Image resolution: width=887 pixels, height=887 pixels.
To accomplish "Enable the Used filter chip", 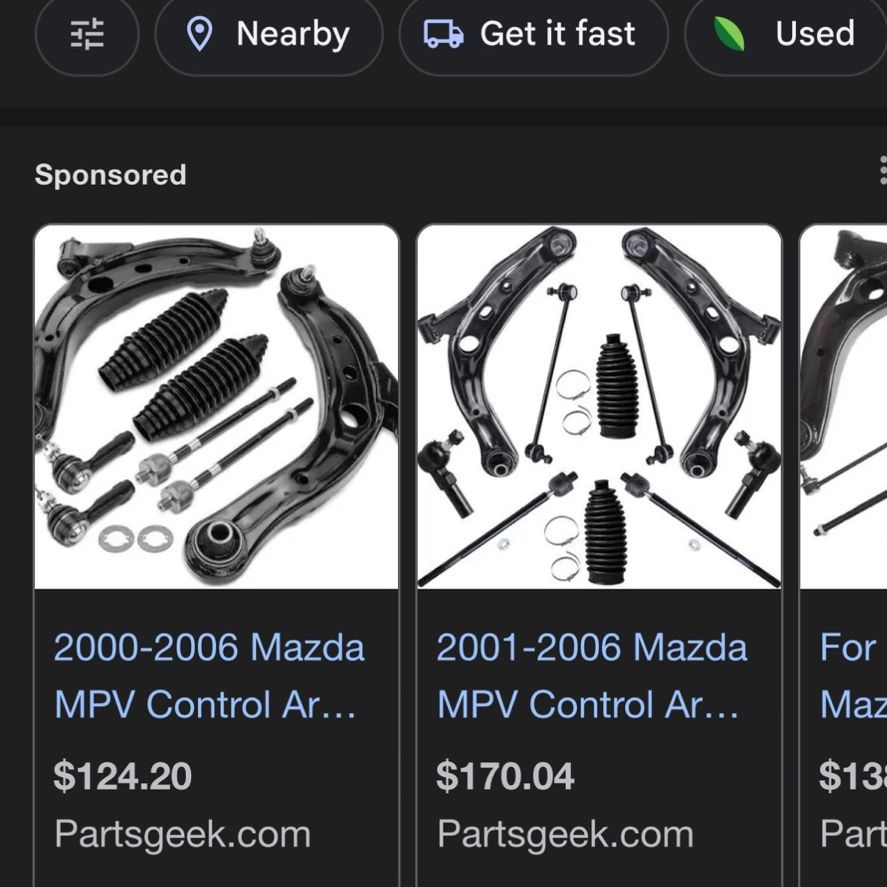I will [x=786, y=34].
